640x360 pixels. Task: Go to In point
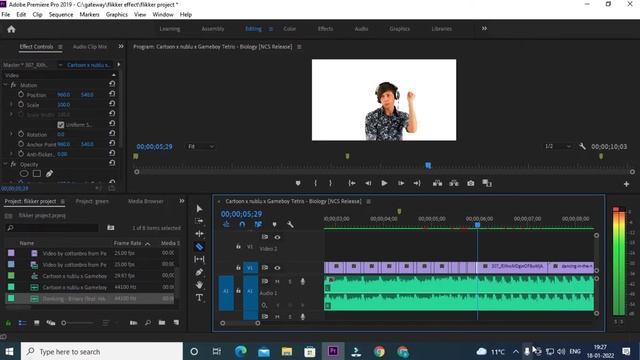click(352, 183)
